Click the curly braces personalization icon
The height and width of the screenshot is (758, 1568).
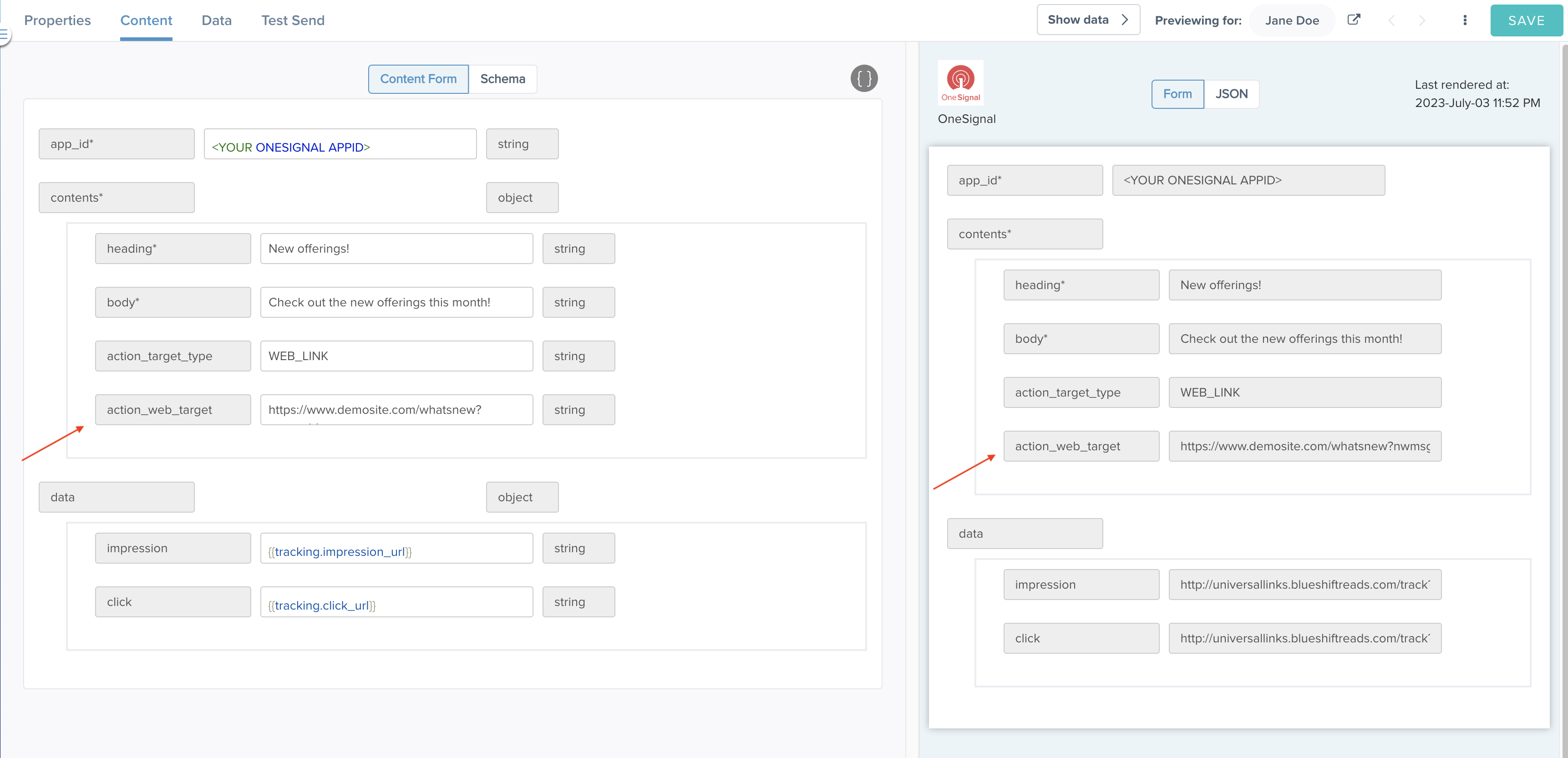pos(864,78)
